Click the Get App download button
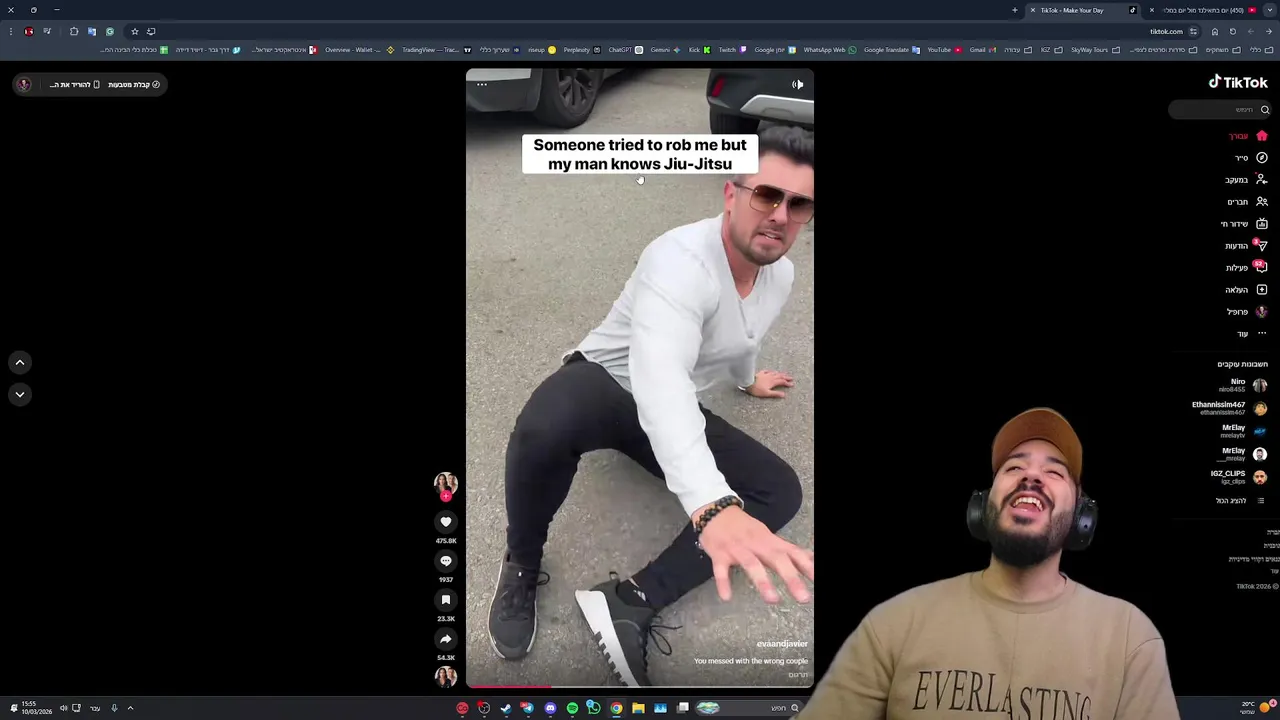This screenshot has width=1280, height=720. point(75,85)
